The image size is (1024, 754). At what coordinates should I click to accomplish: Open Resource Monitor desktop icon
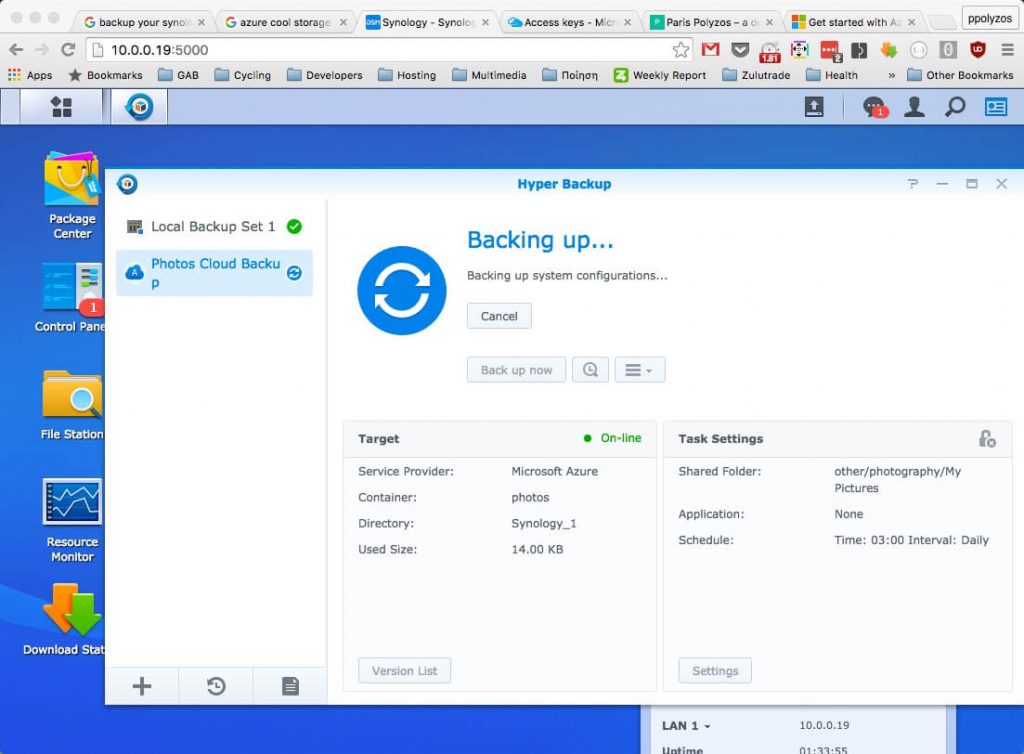pos(72,520)
